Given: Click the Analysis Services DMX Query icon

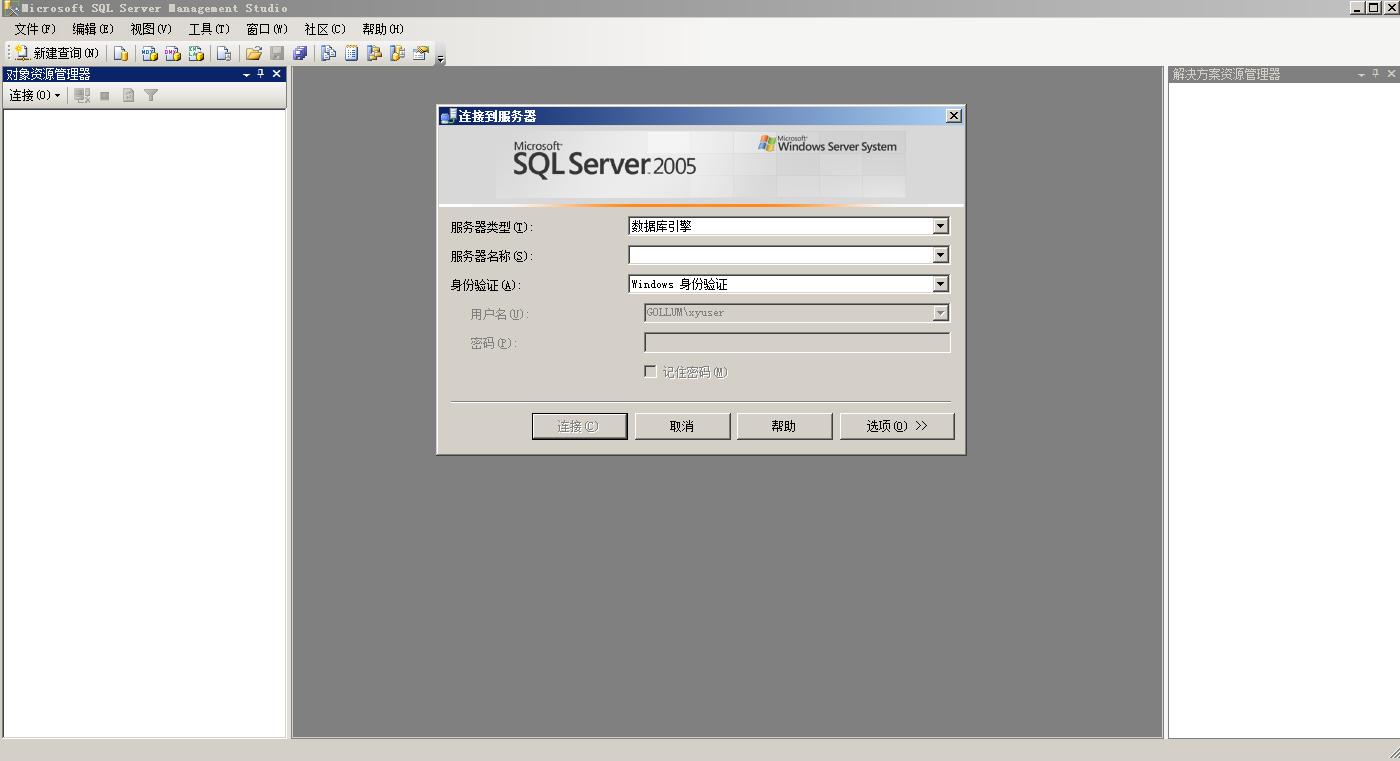Looking at the screenshot, I should pos(173,53).
